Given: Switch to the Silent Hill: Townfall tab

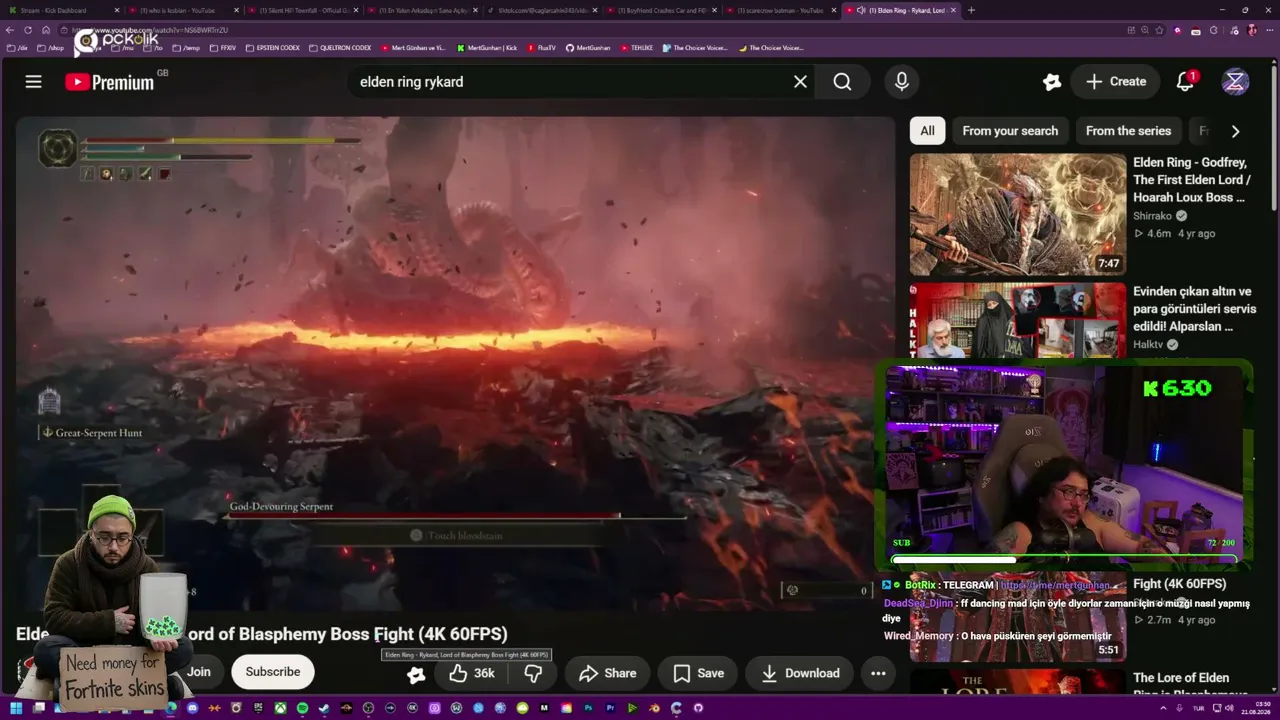Looking at the screenshot, I should tap(304, 10).
